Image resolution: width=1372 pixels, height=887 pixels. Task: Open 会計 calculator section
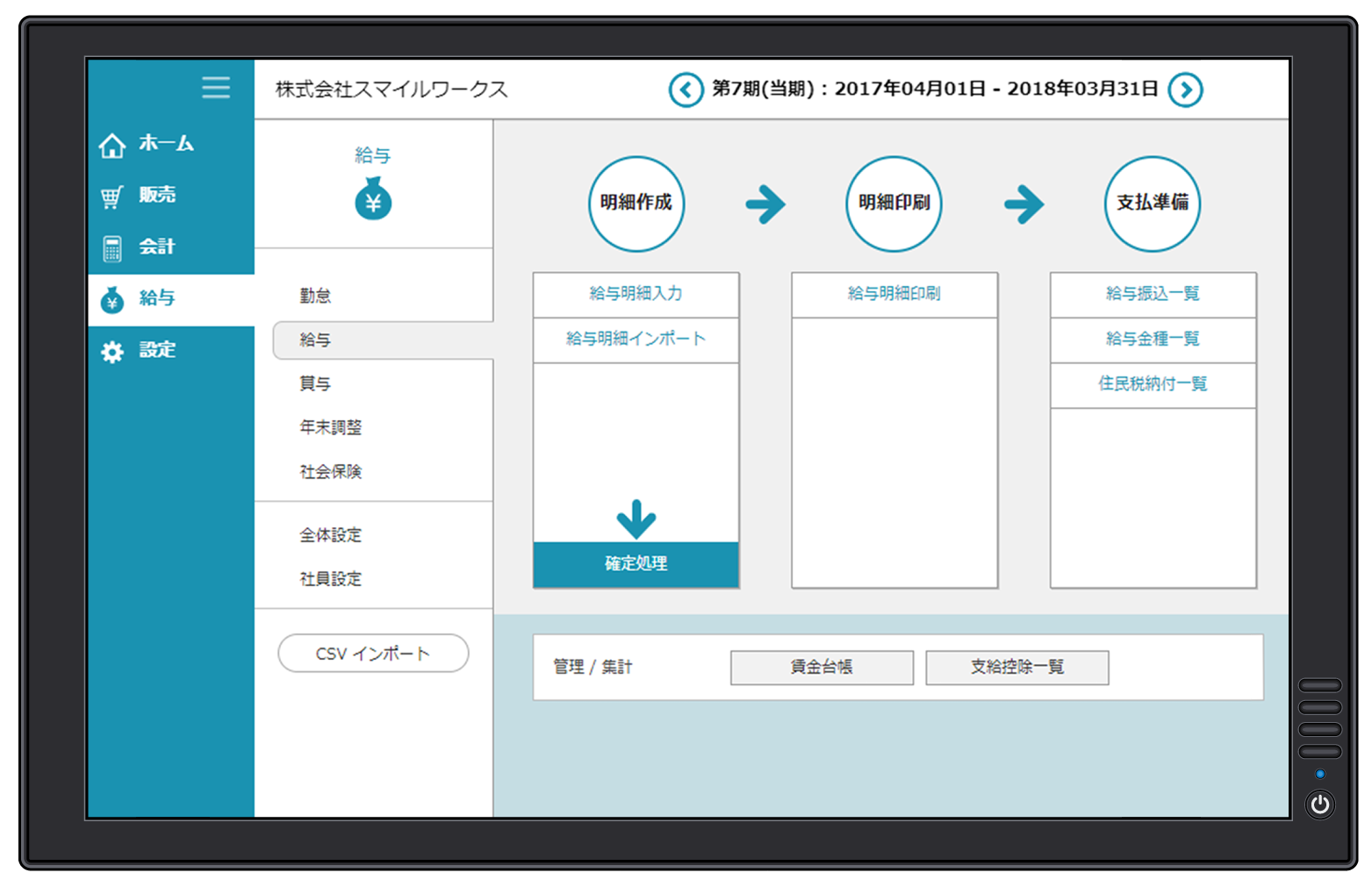[140, 247]
